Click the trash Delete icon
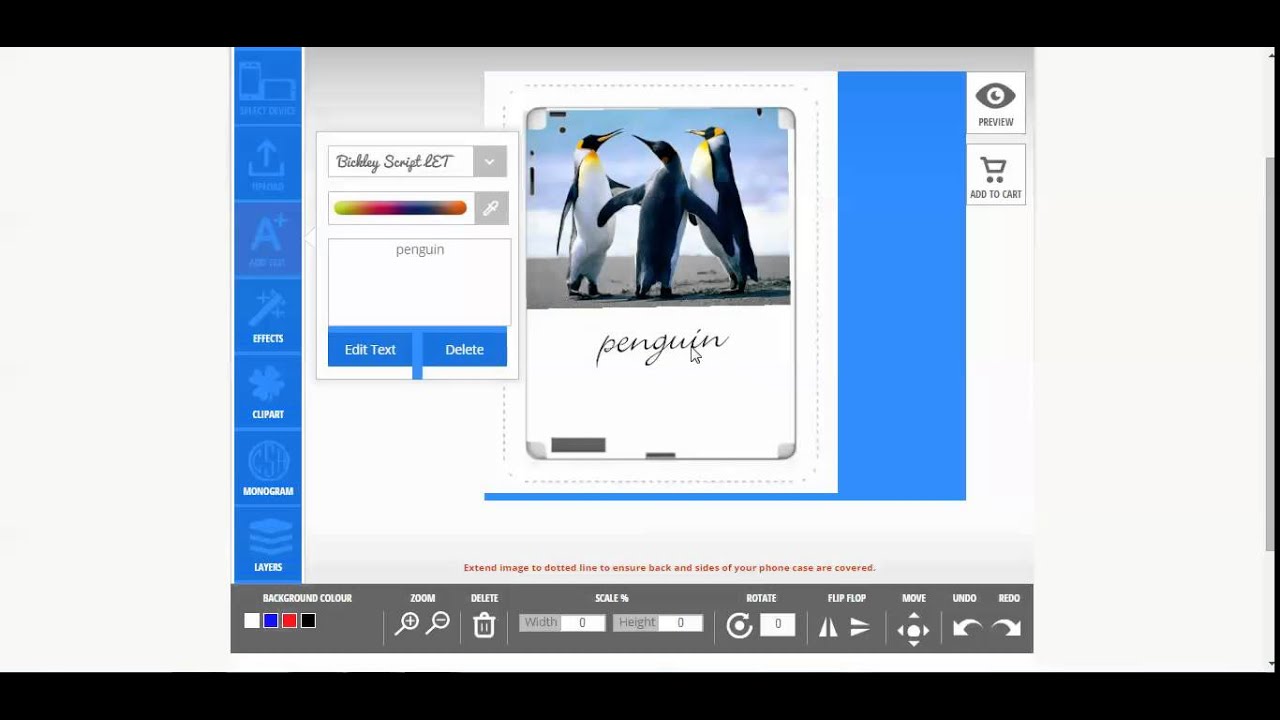The height and width of the screenshot is (720, 1280). click(x=484, y=625)
